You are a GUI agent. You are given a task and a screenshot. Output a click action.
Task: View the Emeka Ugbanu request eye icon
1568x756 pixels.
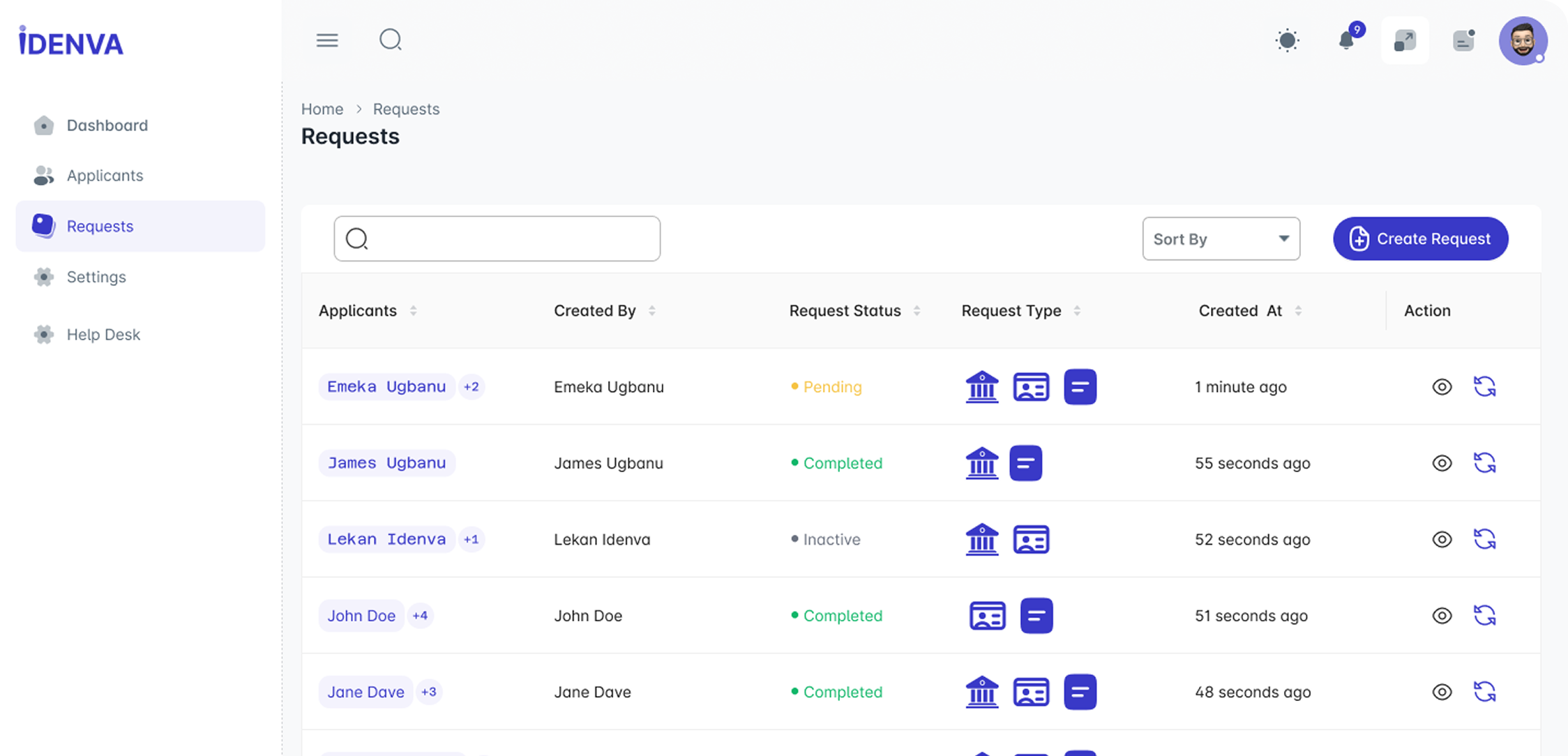tap(1442, 387)
